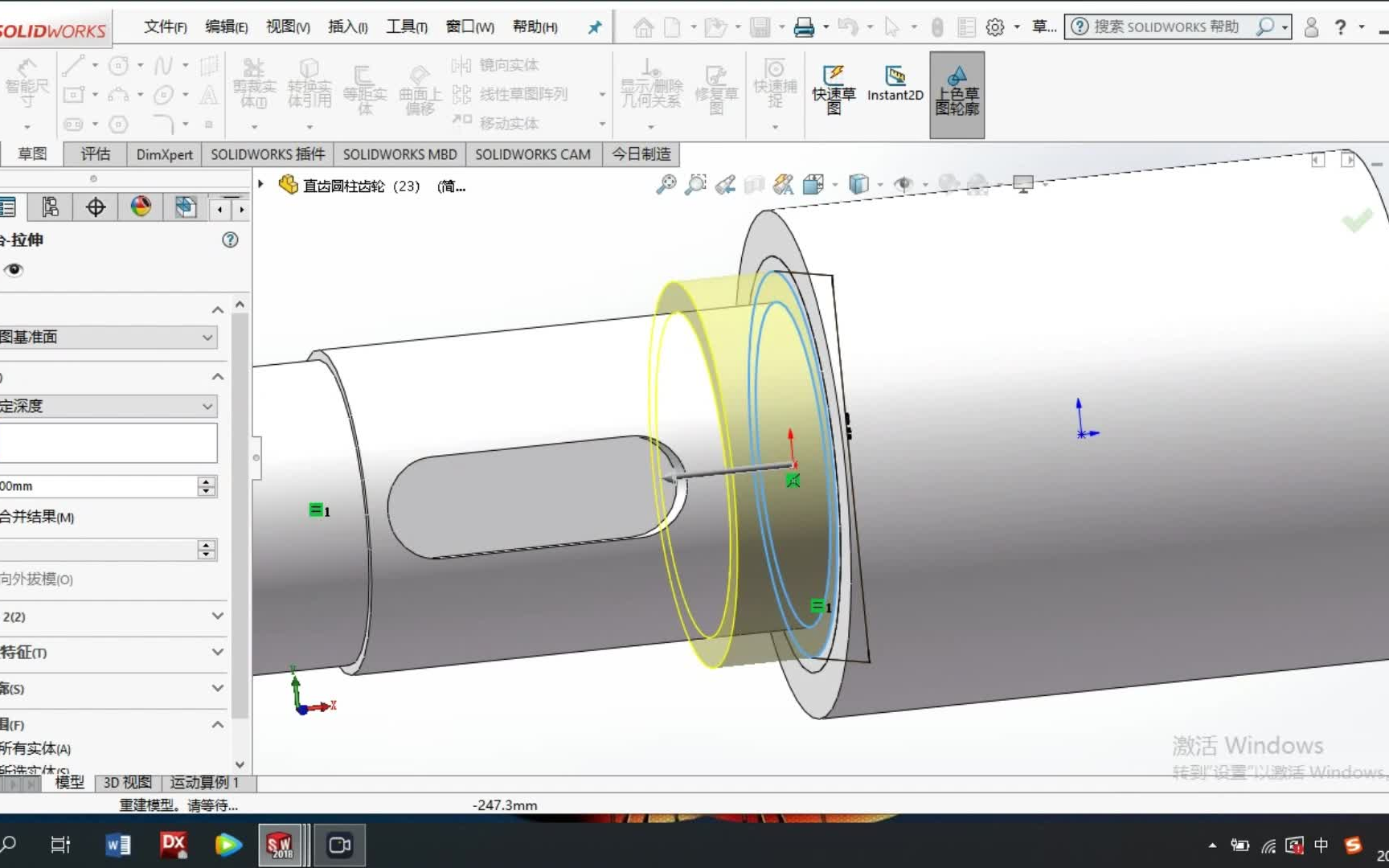This screenshot has height=868, width=1389.
Task: Open Microsoft Word from the taskbar
Action: point(118,845)
